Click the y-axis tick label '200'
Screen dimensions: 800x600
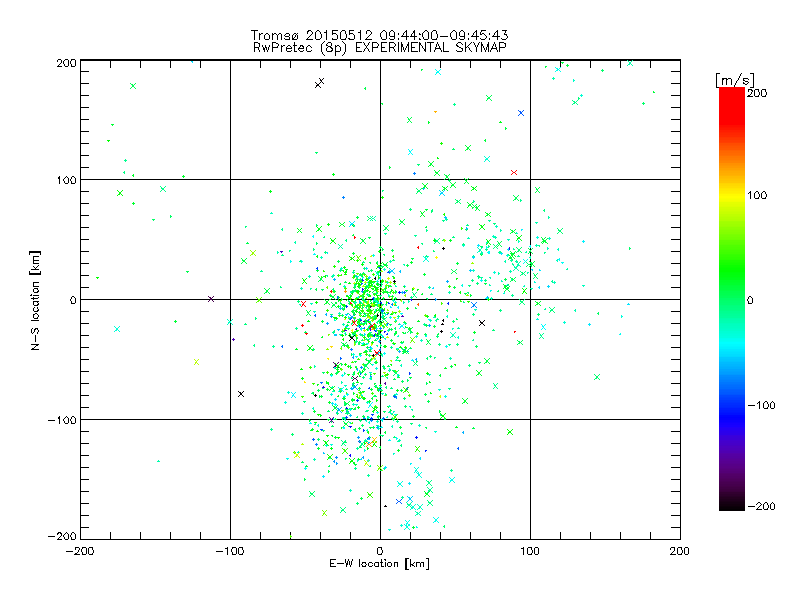tap(66, 63)
